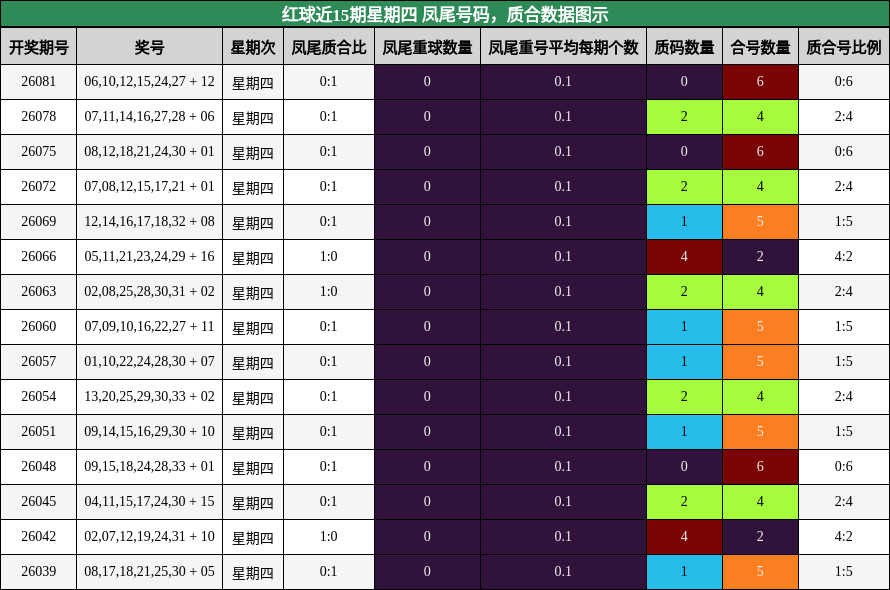Select draw period 26039

39,572
